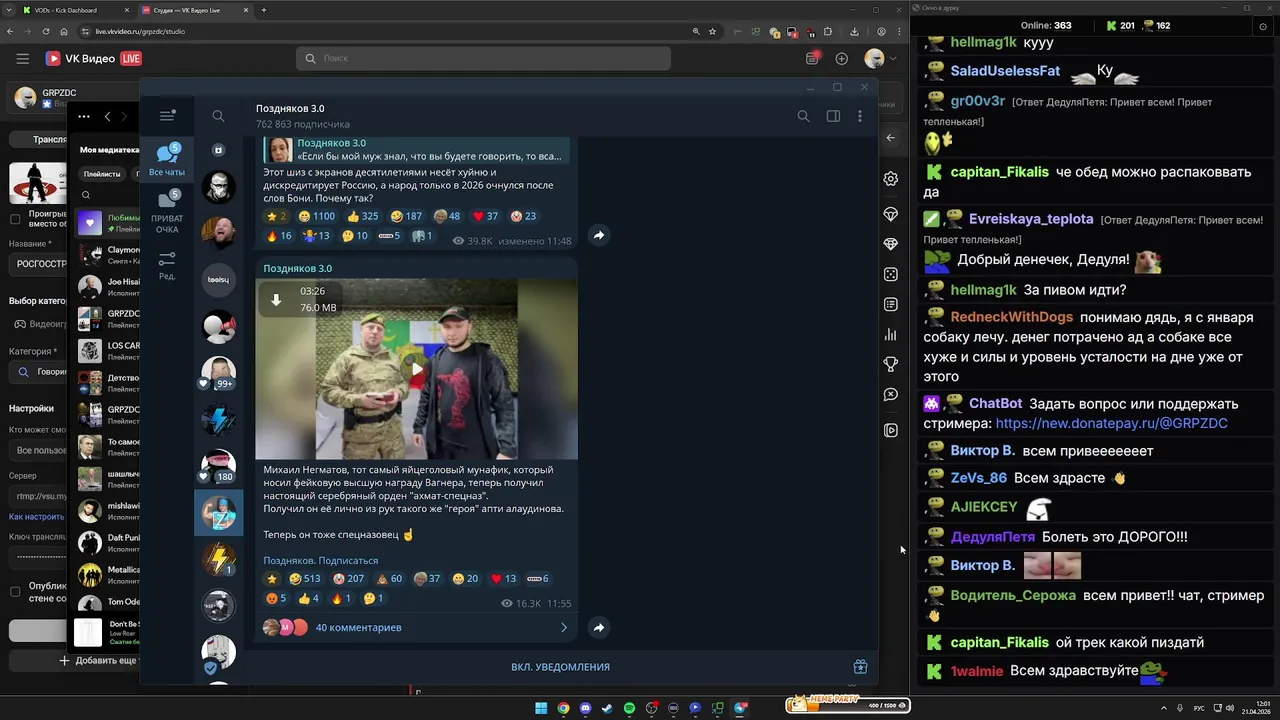This screenshot has width=1280, height=720.
Task: Toggle Проигрывать вместо checkbox in VK studio
Action: 15,219
